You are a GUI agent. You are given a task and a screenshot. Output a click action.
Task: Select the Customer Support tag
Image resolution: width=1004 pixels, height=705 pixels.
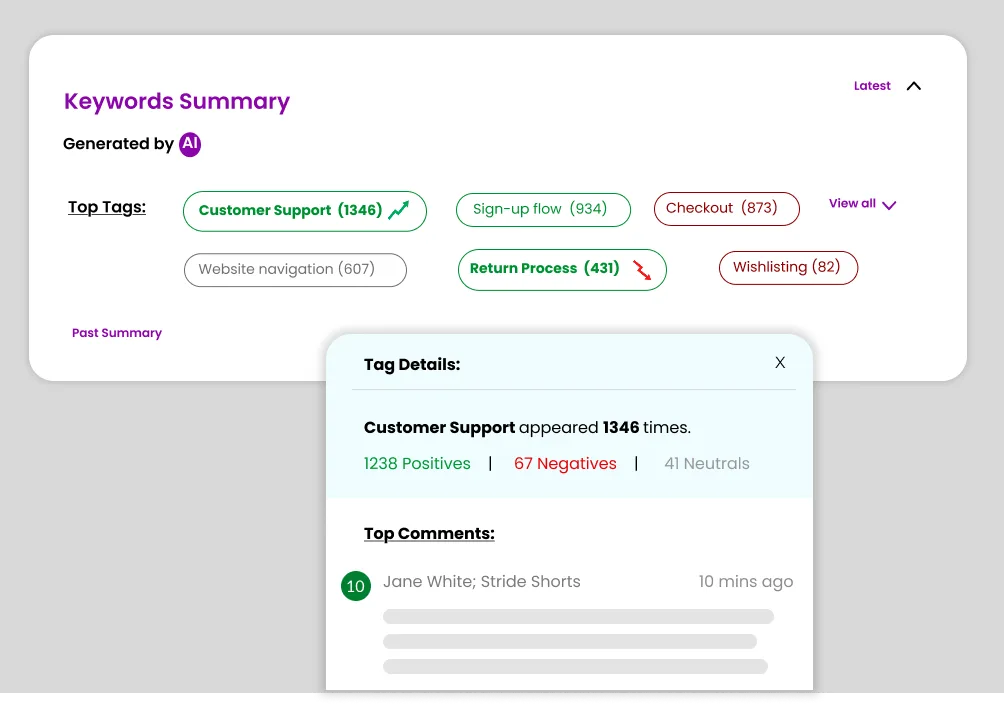tap(290, 211)
